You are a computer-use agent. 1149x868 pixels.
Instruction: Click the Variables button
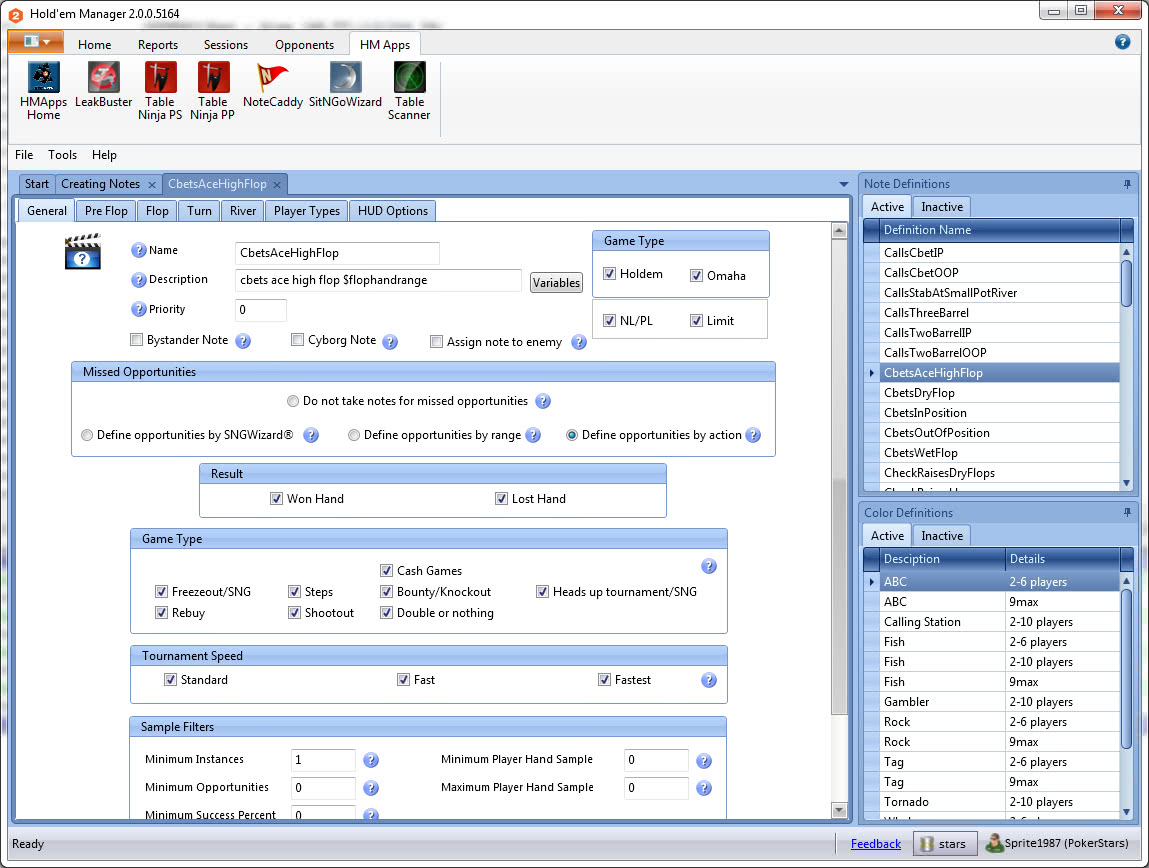pyautogui.click(x=556, y=283)
